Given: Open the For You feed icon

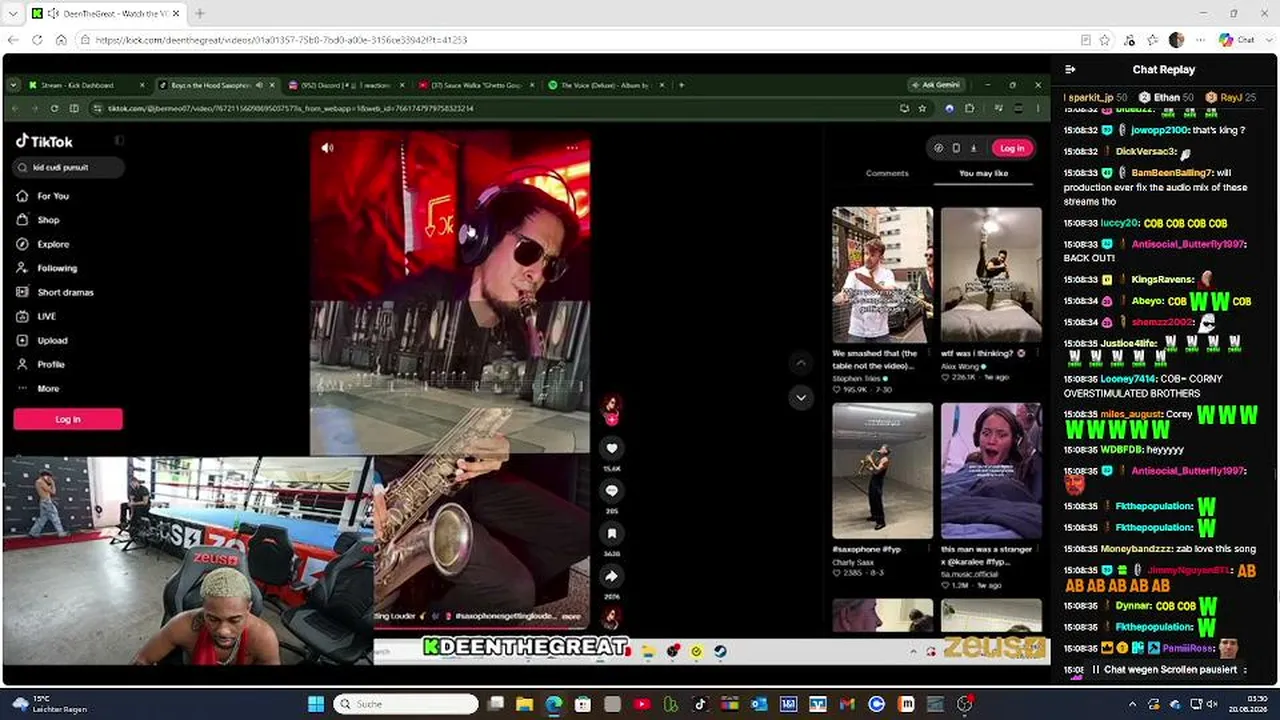Looking at the screenshot, I should pos(22,196).
